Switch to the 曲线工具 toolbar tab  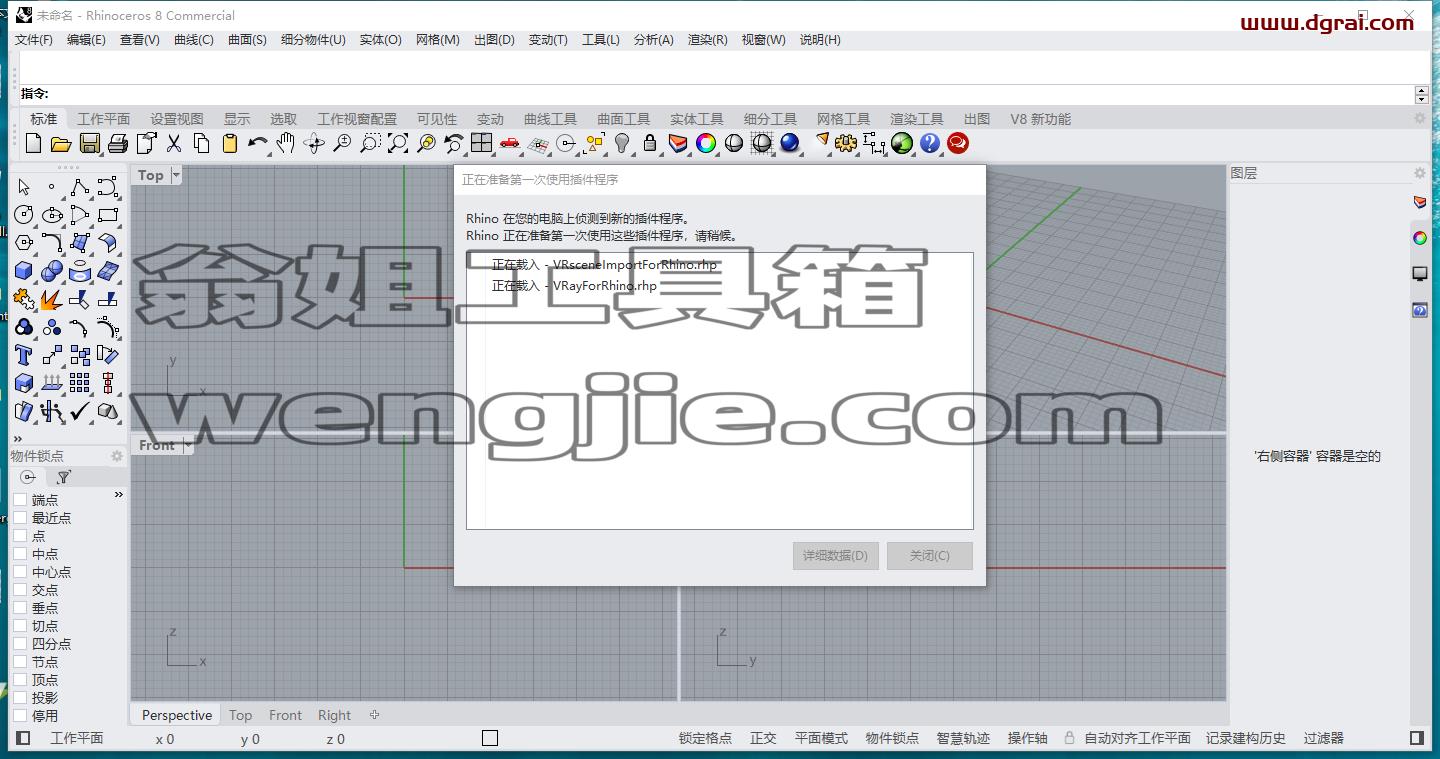(550, 119)
